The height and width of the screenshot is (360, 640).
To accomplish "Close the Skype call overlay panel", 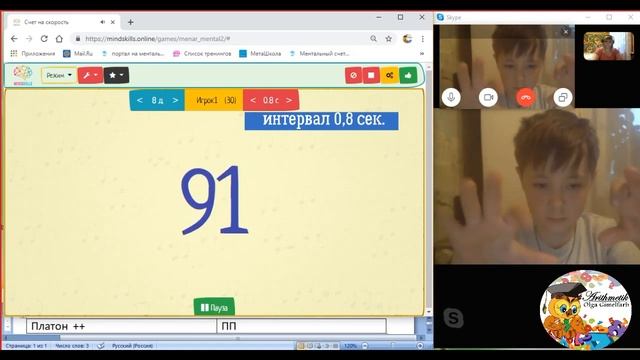I will [566, 31].
